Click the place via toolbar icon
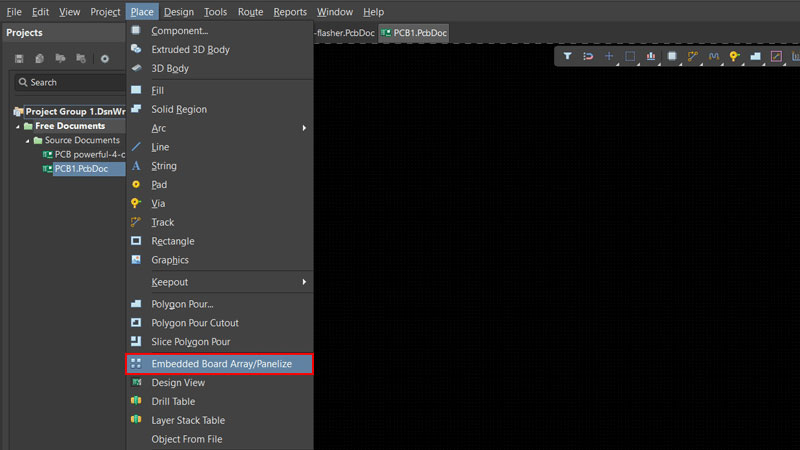Screen dimensions: 800x450 (x=735, y=57)
